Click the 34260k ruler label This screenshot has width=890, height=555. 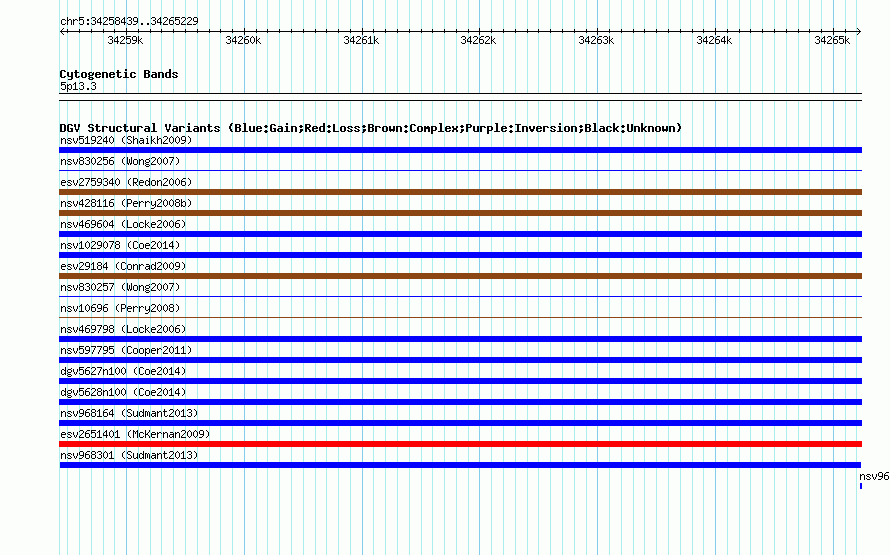click(244, 40)
